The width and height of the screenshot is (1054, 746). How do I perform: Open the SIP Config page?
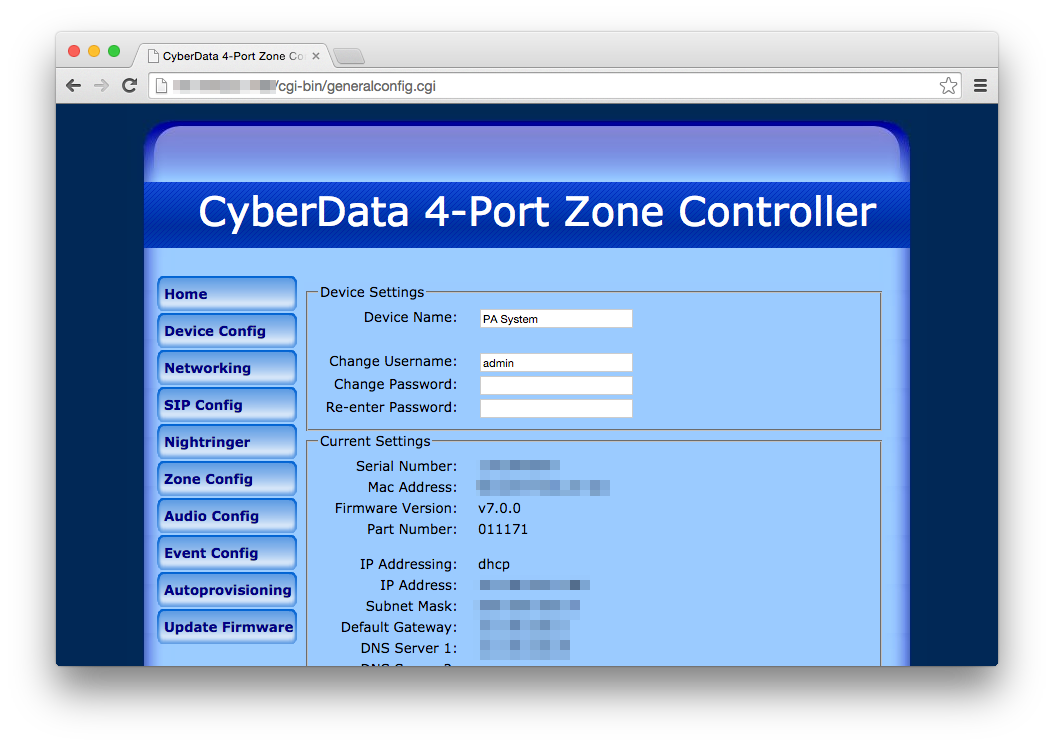(226, 404)
